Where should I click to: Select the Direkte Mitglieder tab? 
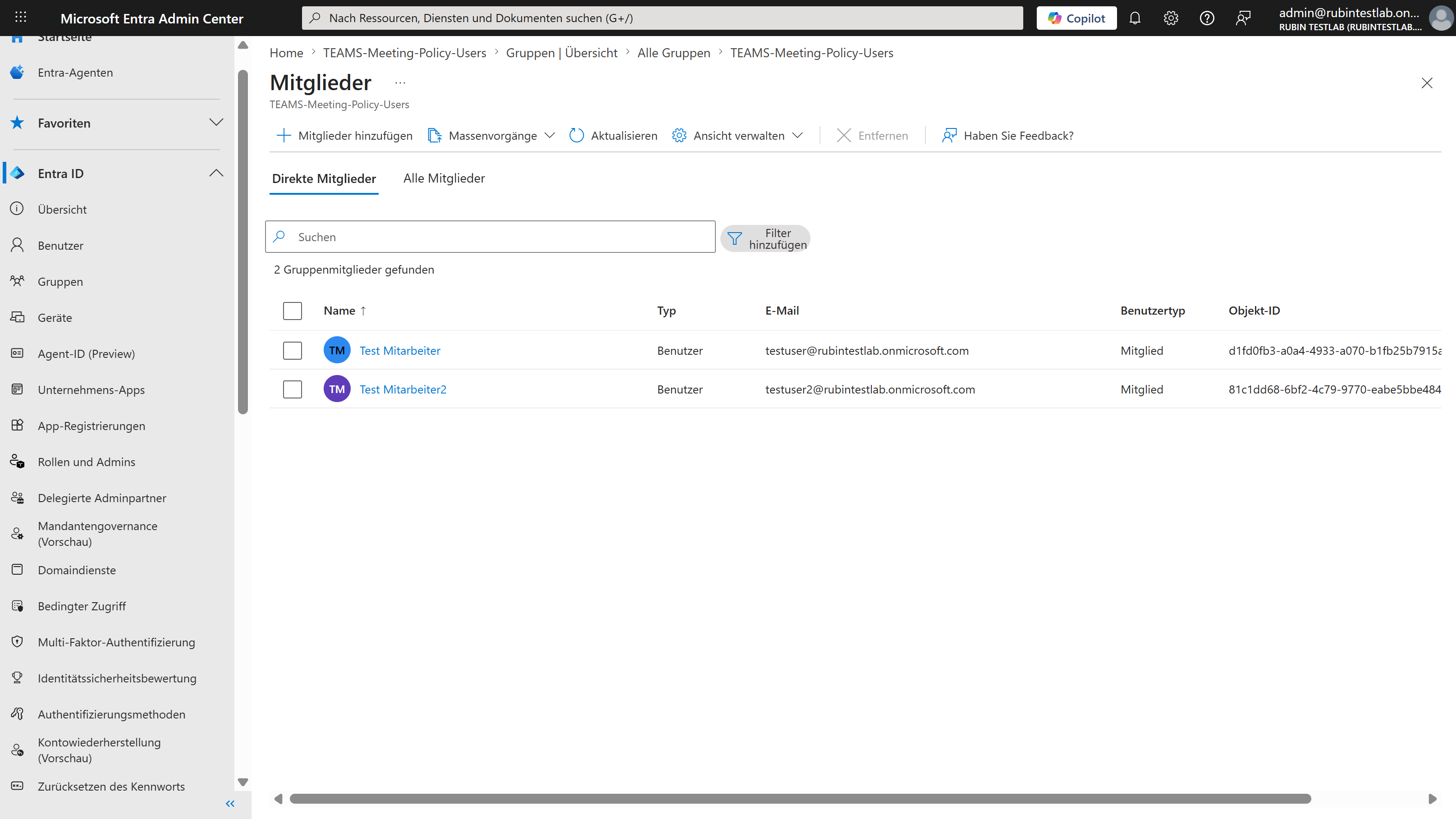click(x=324, y=178)
